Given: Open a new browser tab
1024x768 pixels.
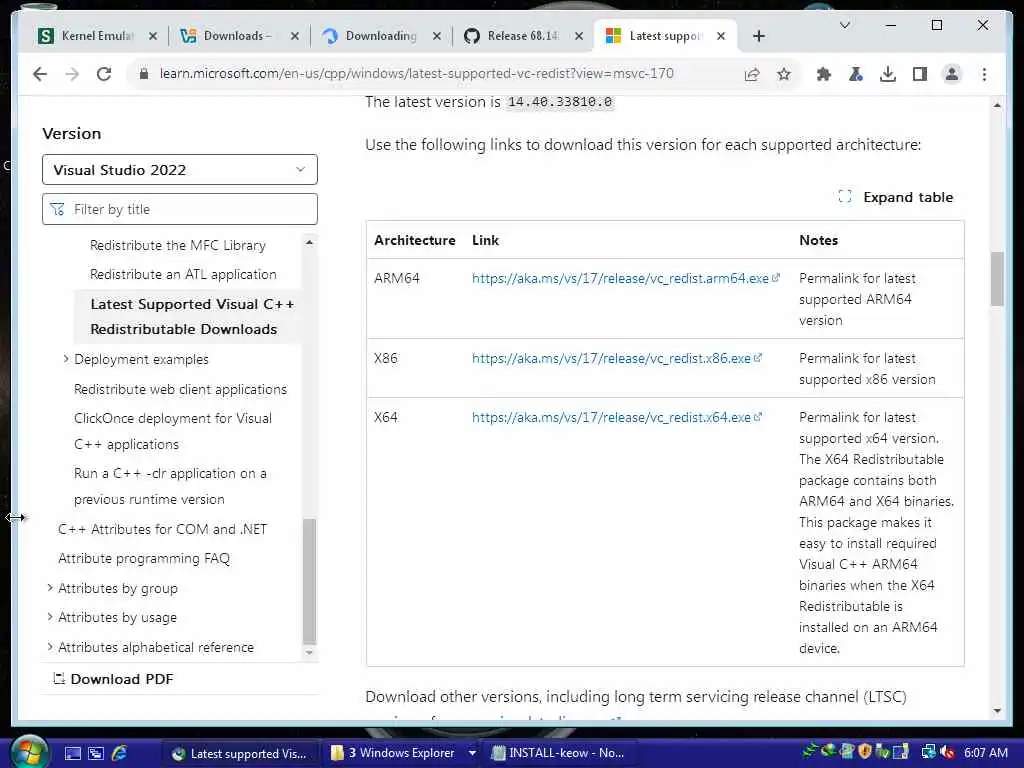Looking at the screenshot, I should [x=758, y=36].
